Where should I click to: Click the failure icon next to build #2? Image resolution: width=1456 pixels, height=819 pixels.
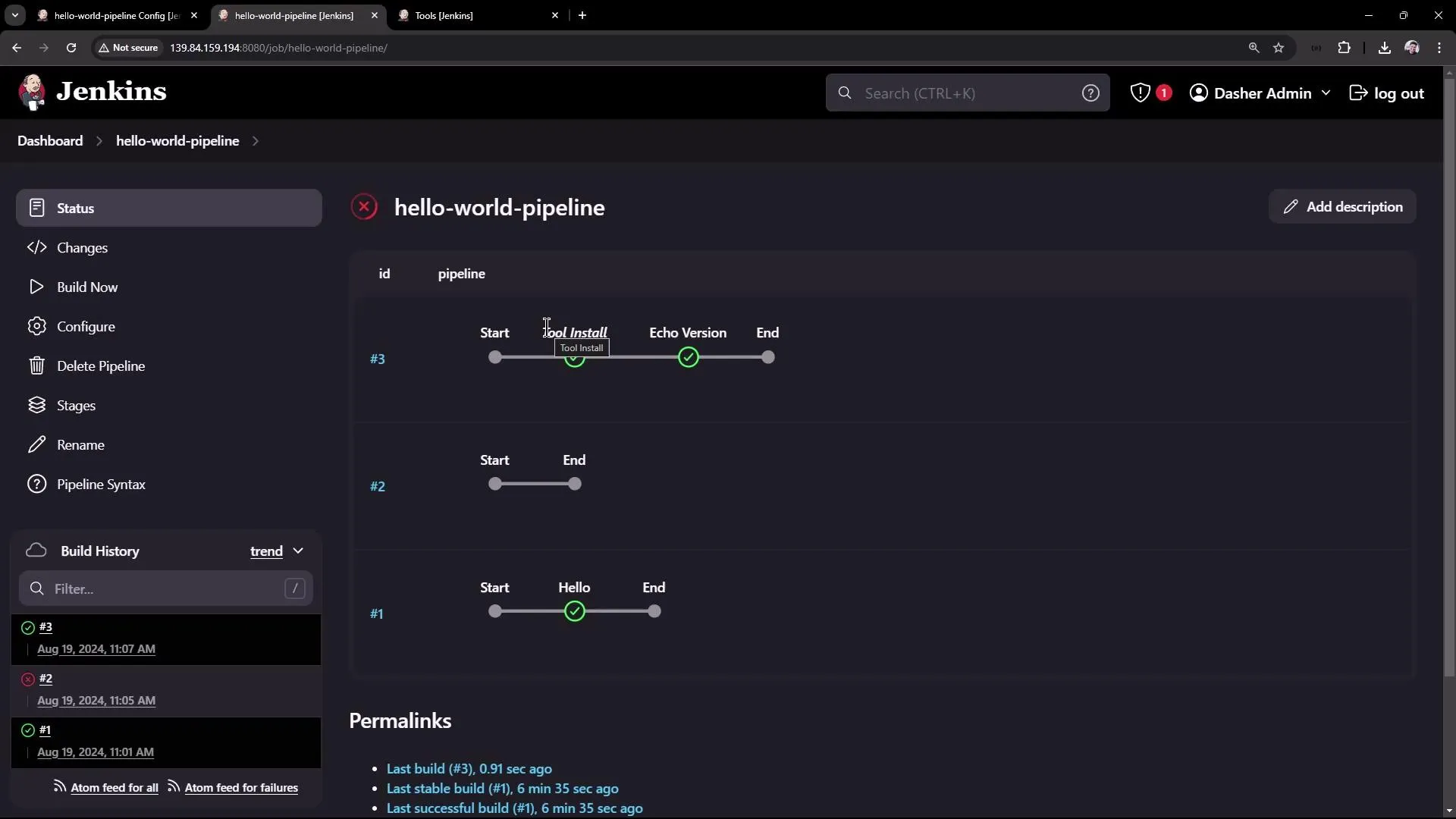(27, 679)
